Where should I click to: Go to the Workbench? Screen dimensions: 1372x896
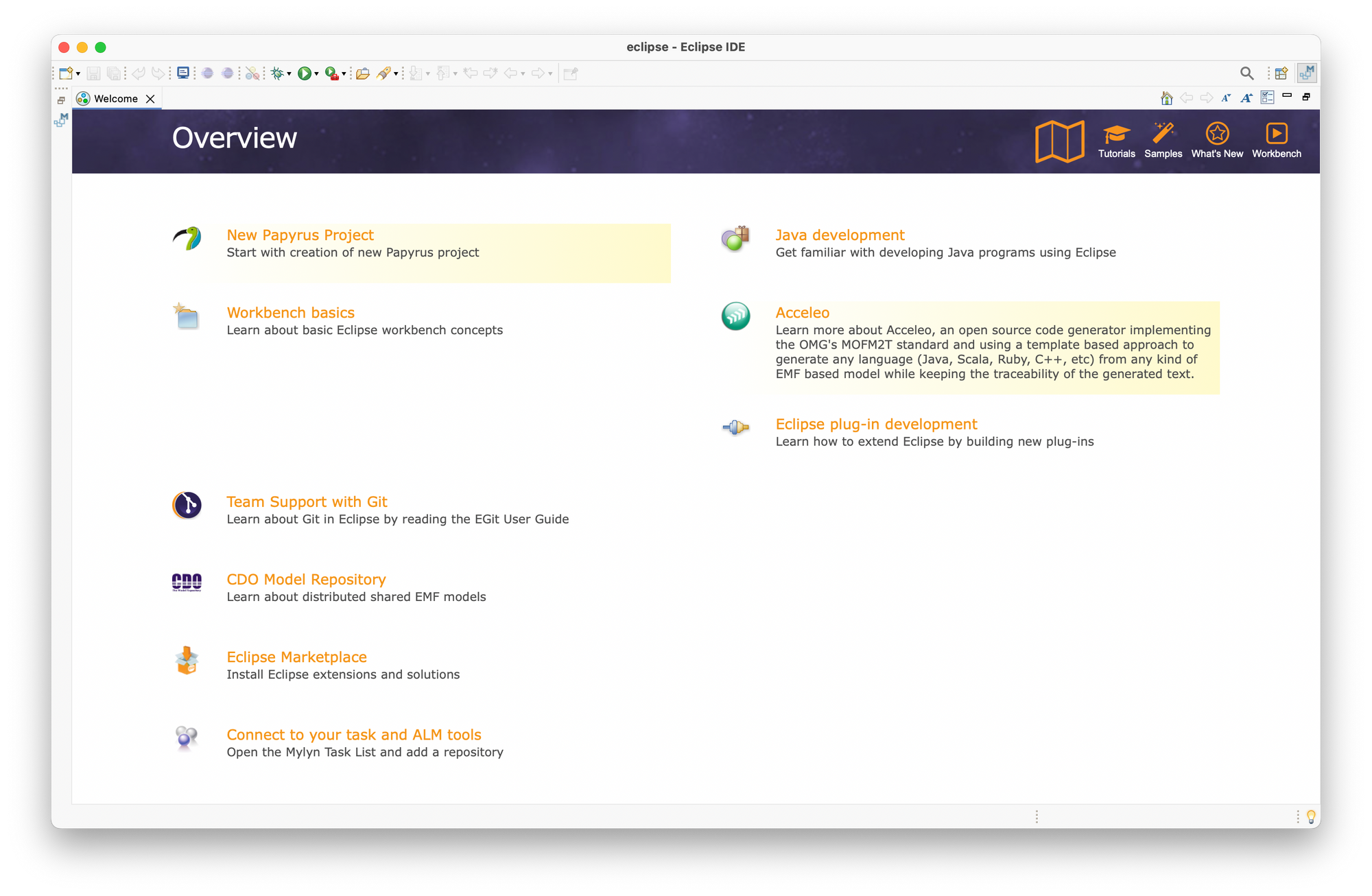point(1276,141)
